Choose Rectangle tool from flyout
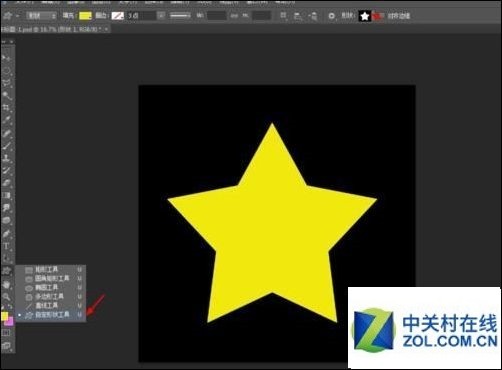This screenshot has height=370, width=502. (x=51, y=269)
